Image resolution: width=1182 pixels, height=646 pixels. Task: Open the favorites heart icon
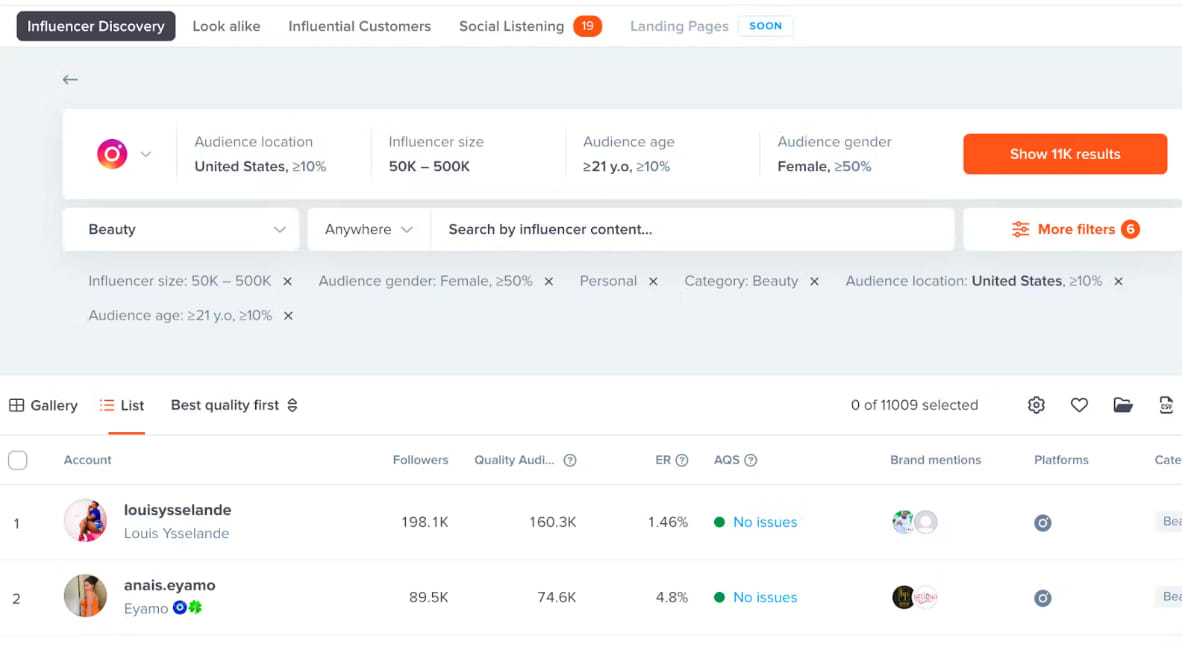[x=1079, y=405]
